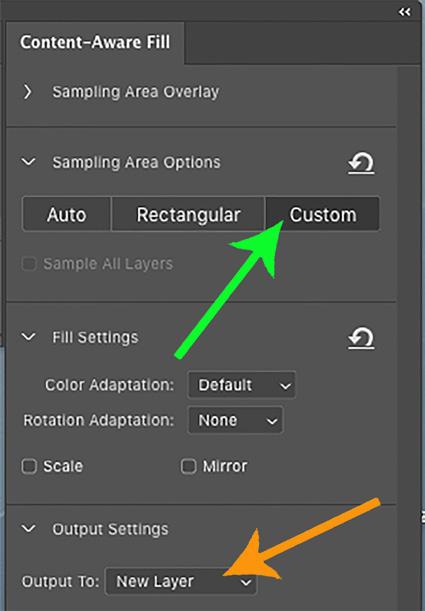The width and height of the screenshot is (425, 611).
Task: Choose the Custom sampling mode
Action: point(323,214)
